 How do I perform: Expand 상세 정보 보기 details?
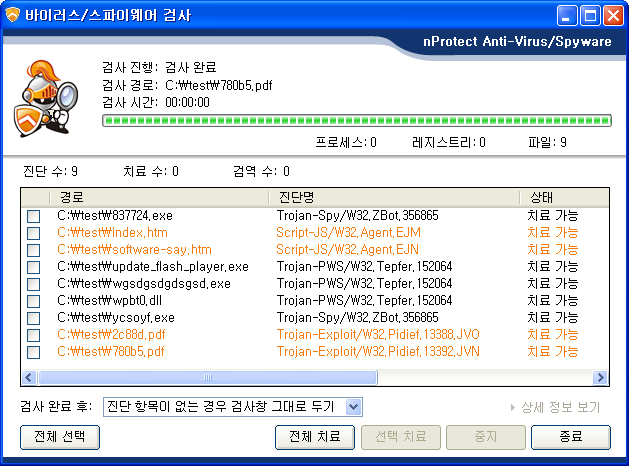point(555,407)
